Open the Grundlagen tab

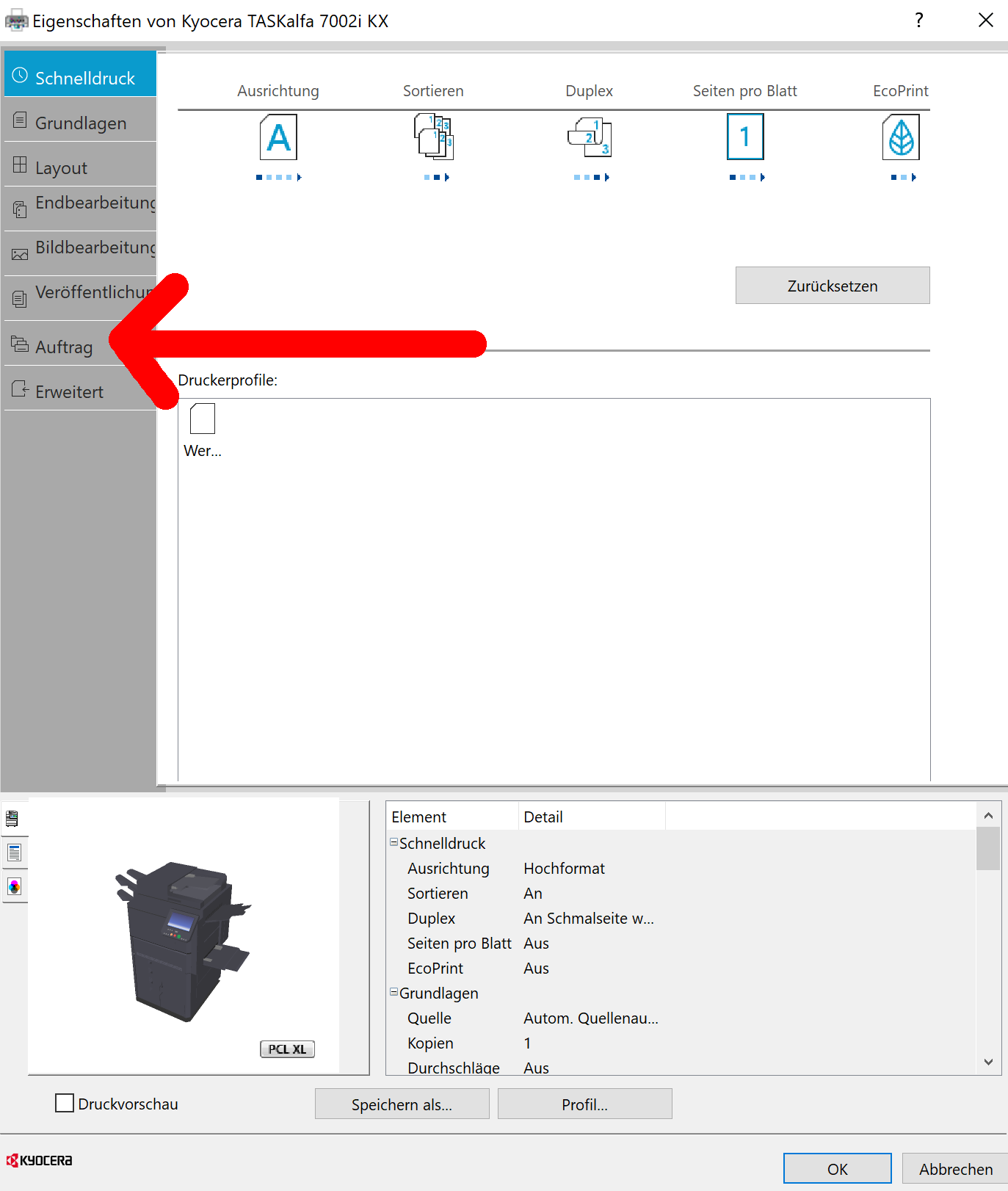pos(80,123)
